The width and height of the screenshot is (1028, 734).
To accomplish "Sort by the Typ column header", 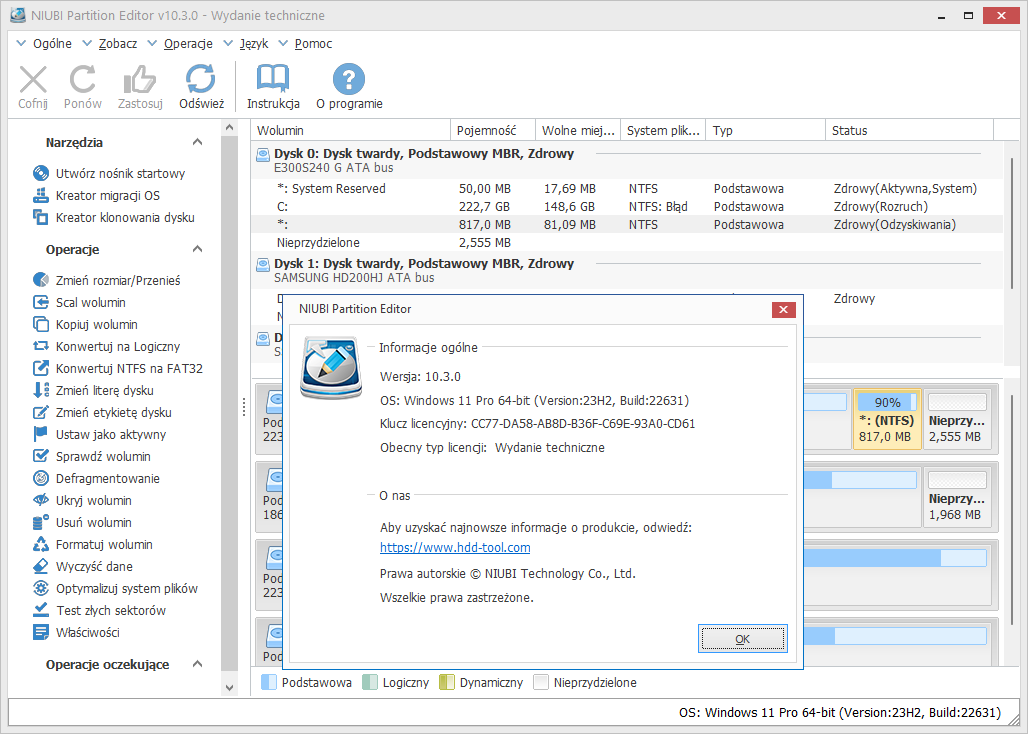I will point(766,130).
